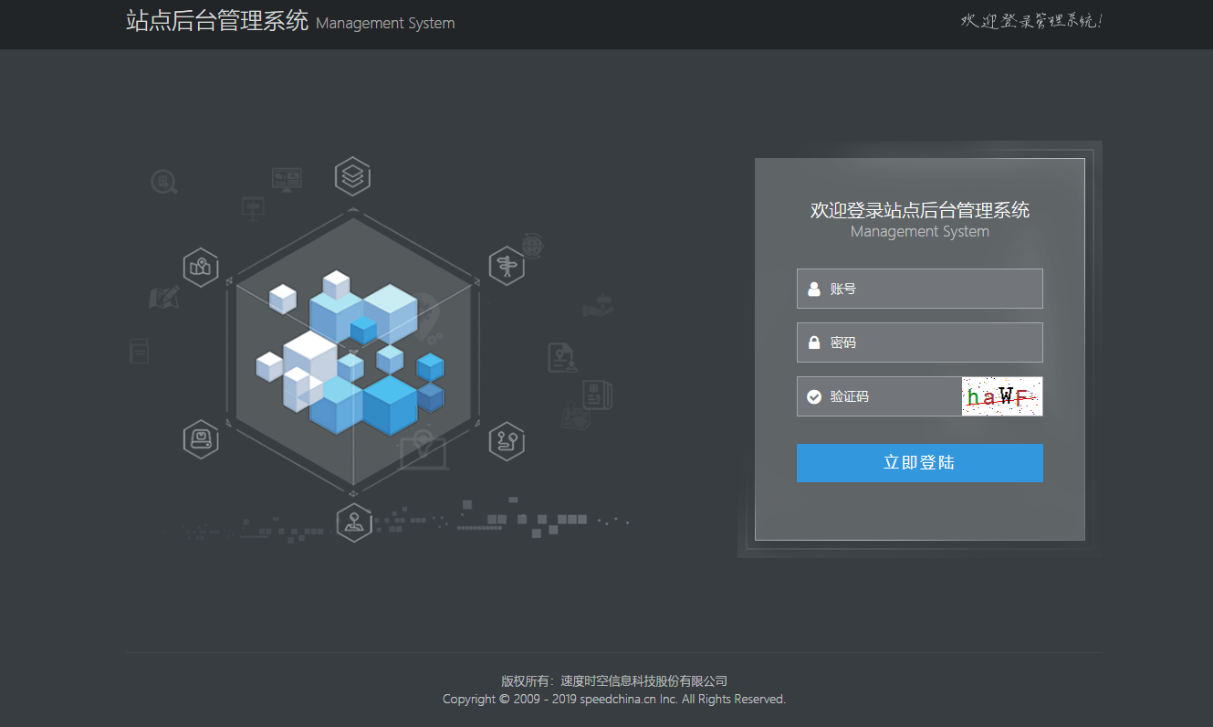Click the faint globe icon

pos(532,244)
